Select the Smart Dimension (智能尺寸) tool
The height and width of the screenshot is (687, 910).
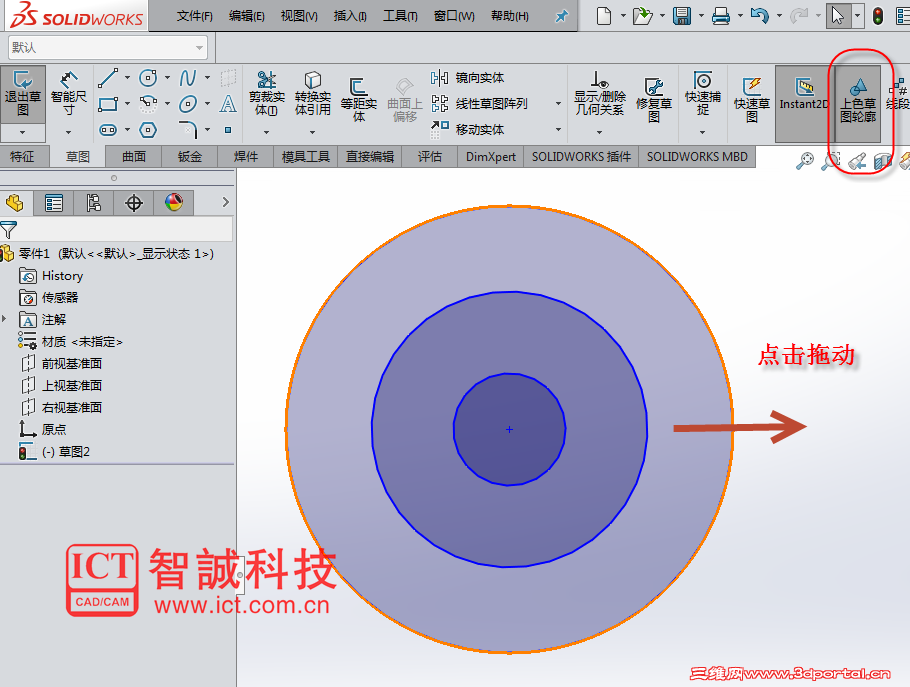click(68, 94)
